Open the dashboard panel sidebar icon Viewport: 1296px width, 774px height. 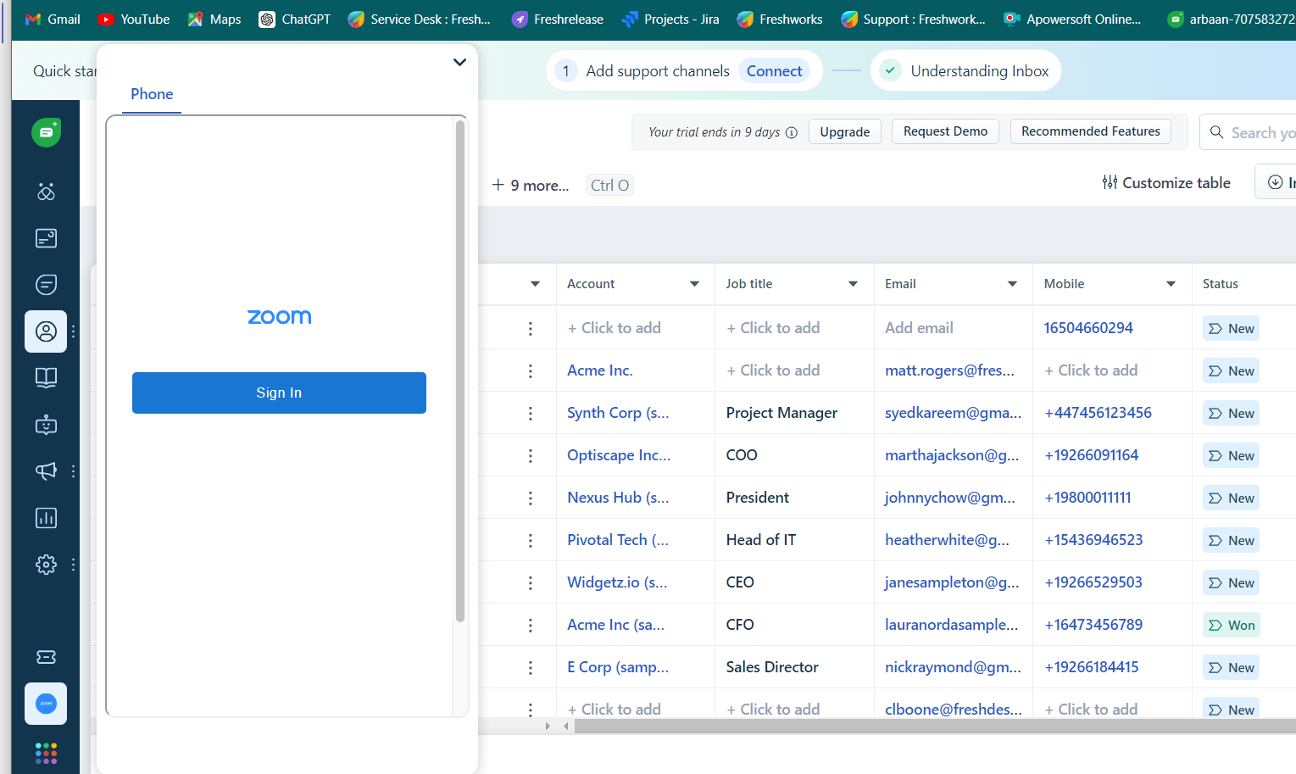[x=46, y=238]
